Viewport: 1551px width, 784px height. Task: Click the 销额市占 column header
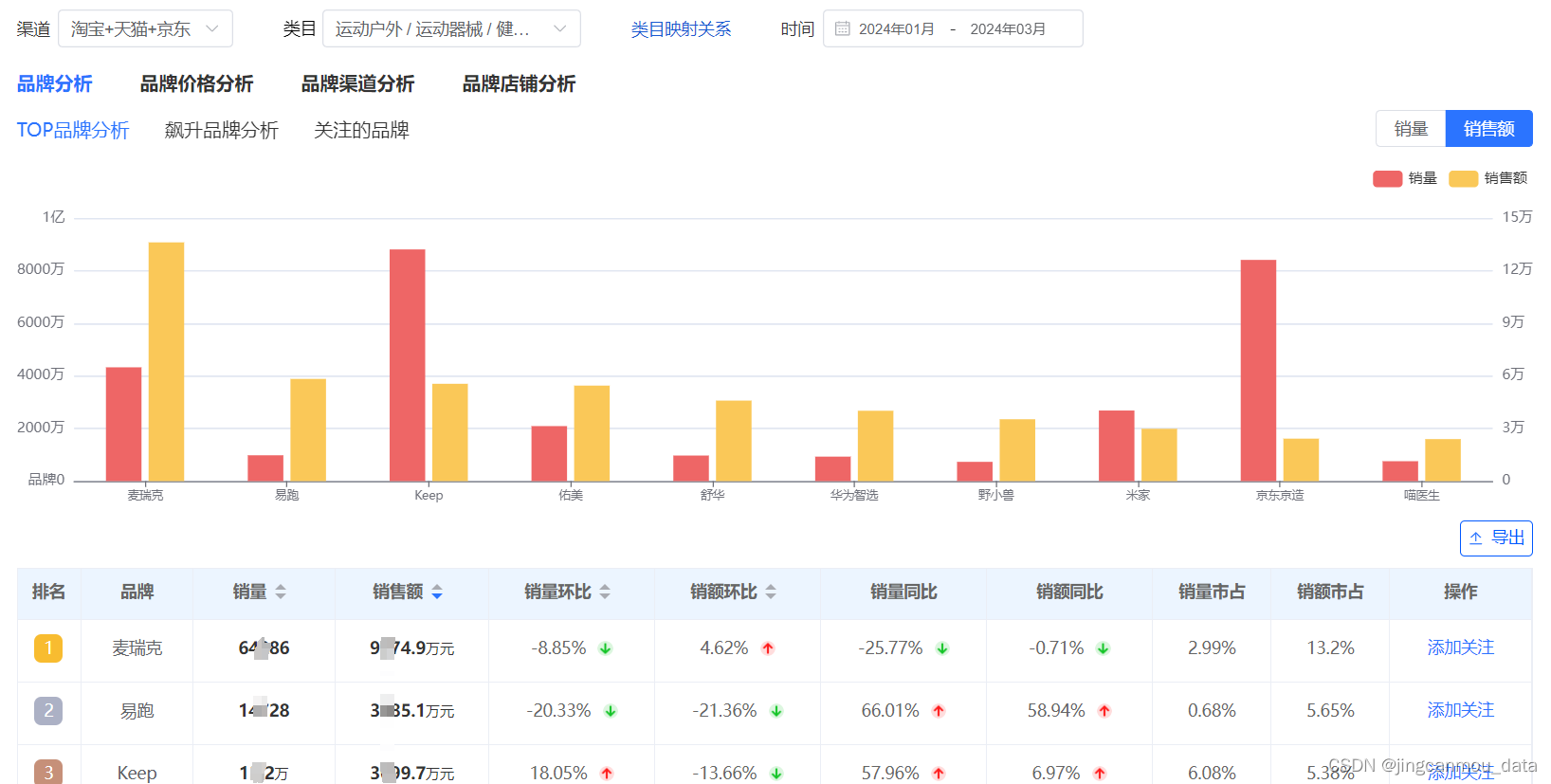tap(1329, 592)
